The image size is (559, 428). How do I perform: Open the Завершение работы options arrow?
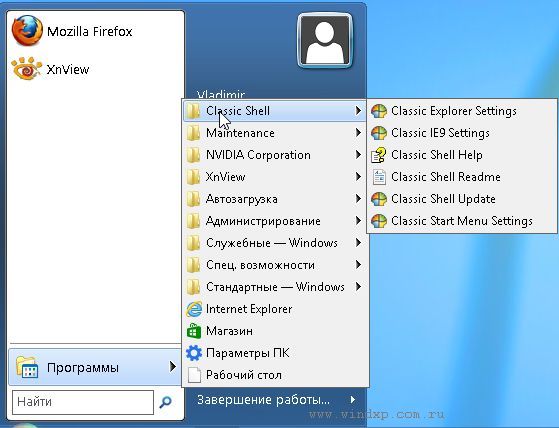[352, 399]
